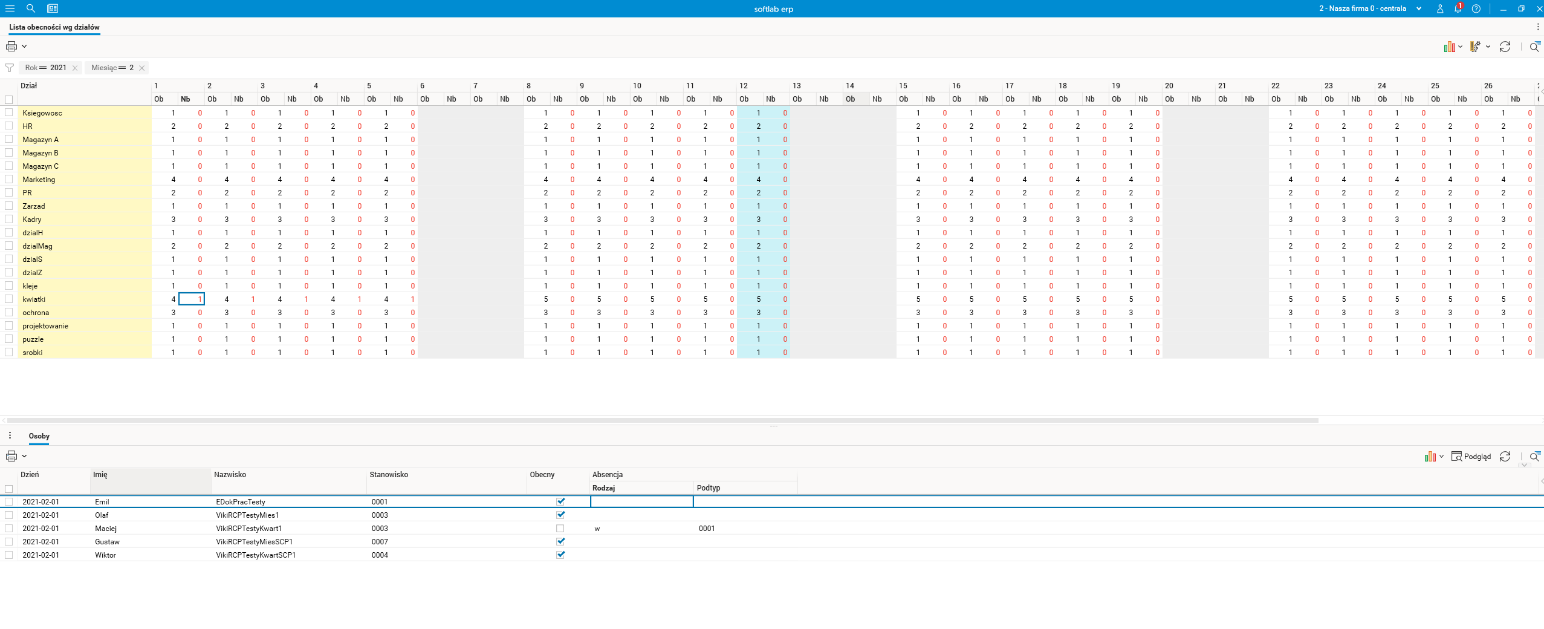Viewport: 1544px width, 629px height.
Task: Click the printer icon in the upper toolbar
Action: point(12,46)
